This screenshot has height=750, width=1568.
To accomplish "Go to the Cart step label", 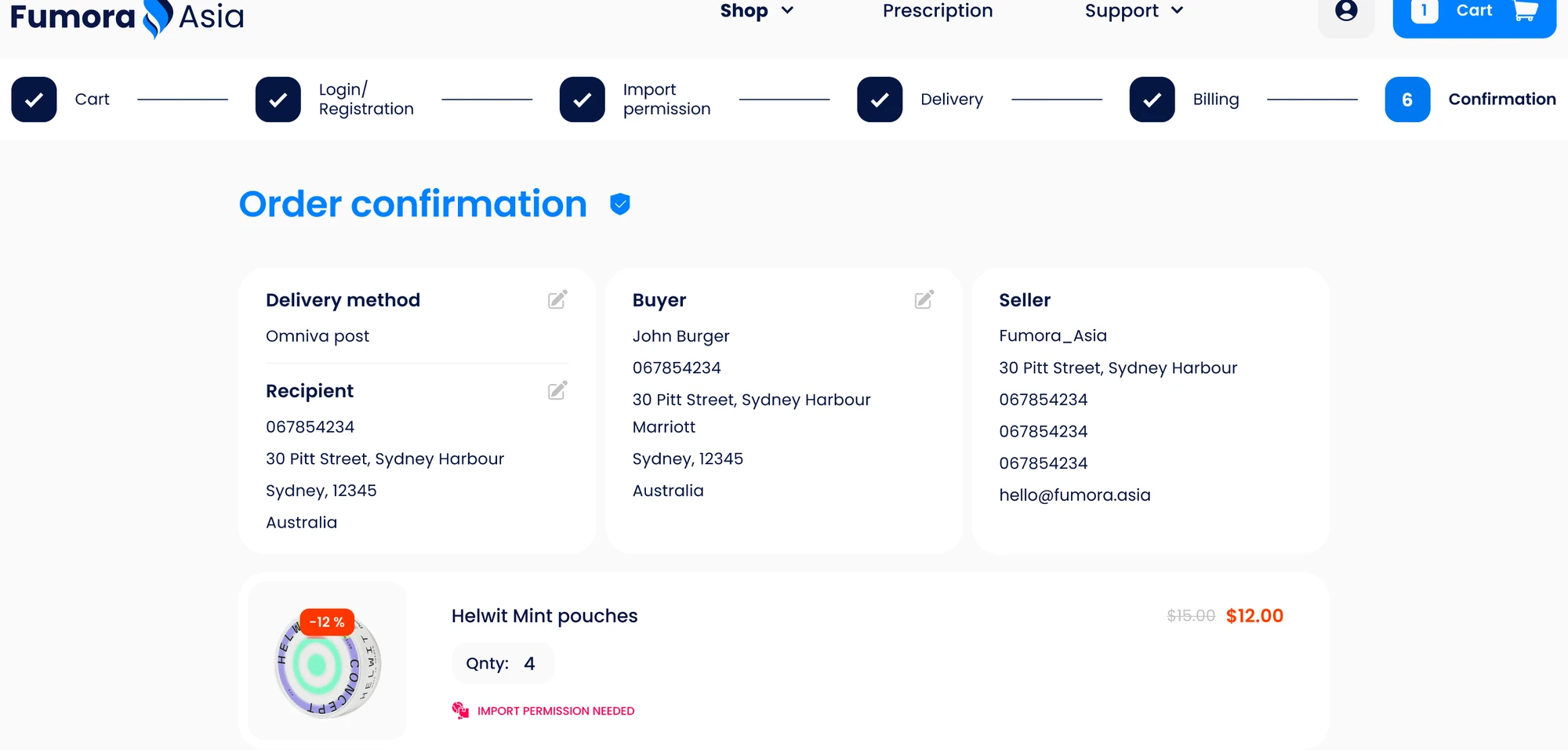I will pos(93,100).
